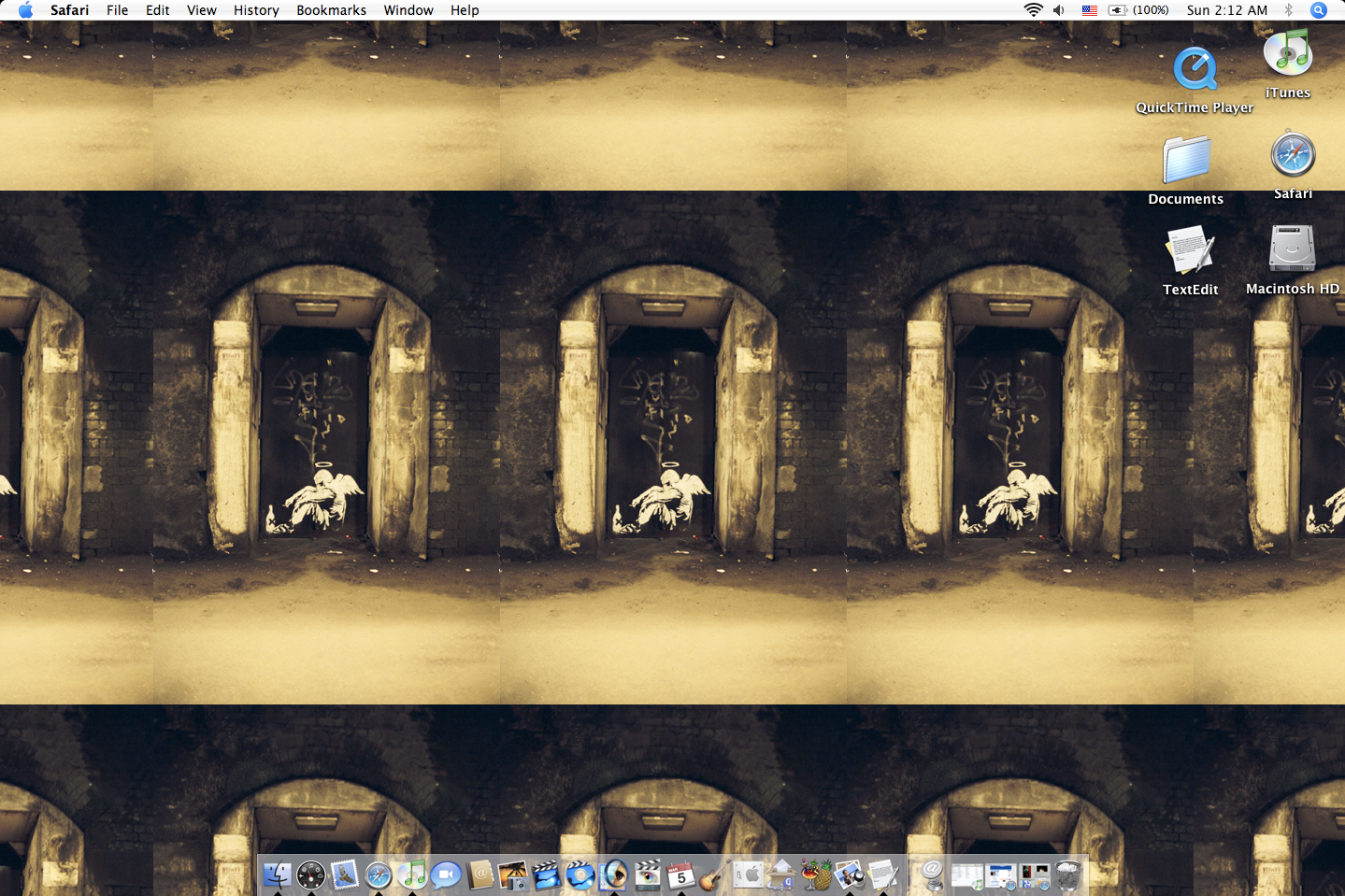Select the QuickTime Player desktop icon
1345x896 pixels.
click(1195, 80)
